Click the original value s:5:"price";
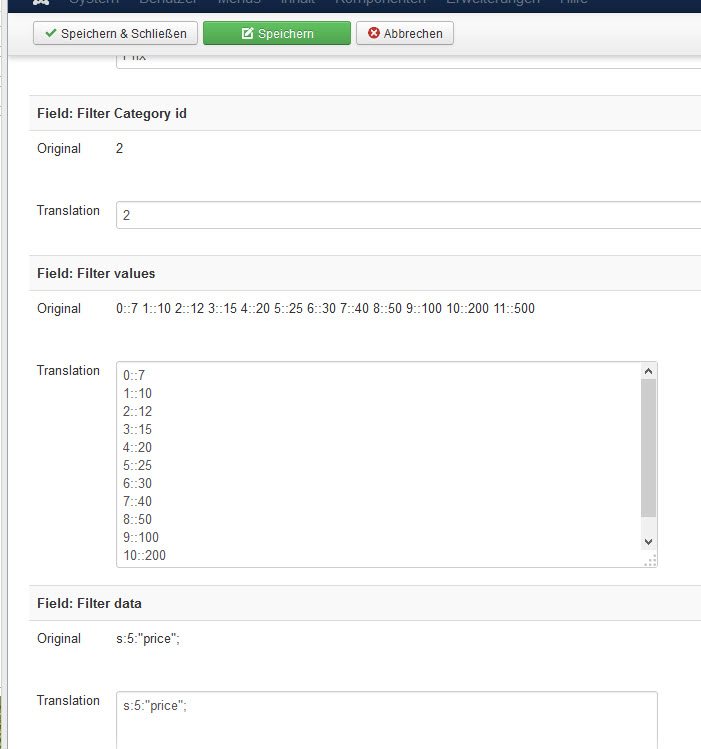Screen dimensions: 701x749 coord(148,639)
